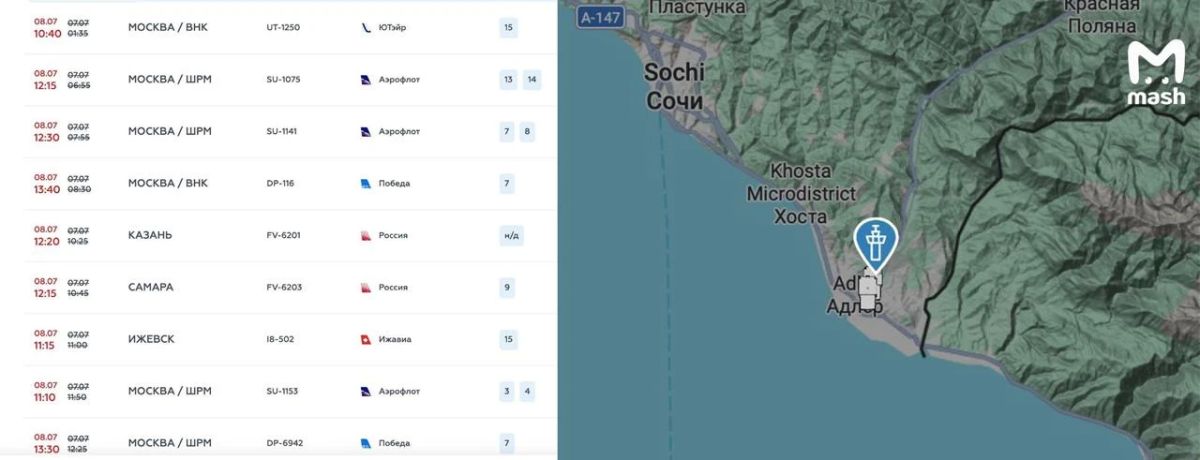1200x460 pixels.
Task: Select gate badge 15 for flight UT-1250
Action: click(508, 27)
